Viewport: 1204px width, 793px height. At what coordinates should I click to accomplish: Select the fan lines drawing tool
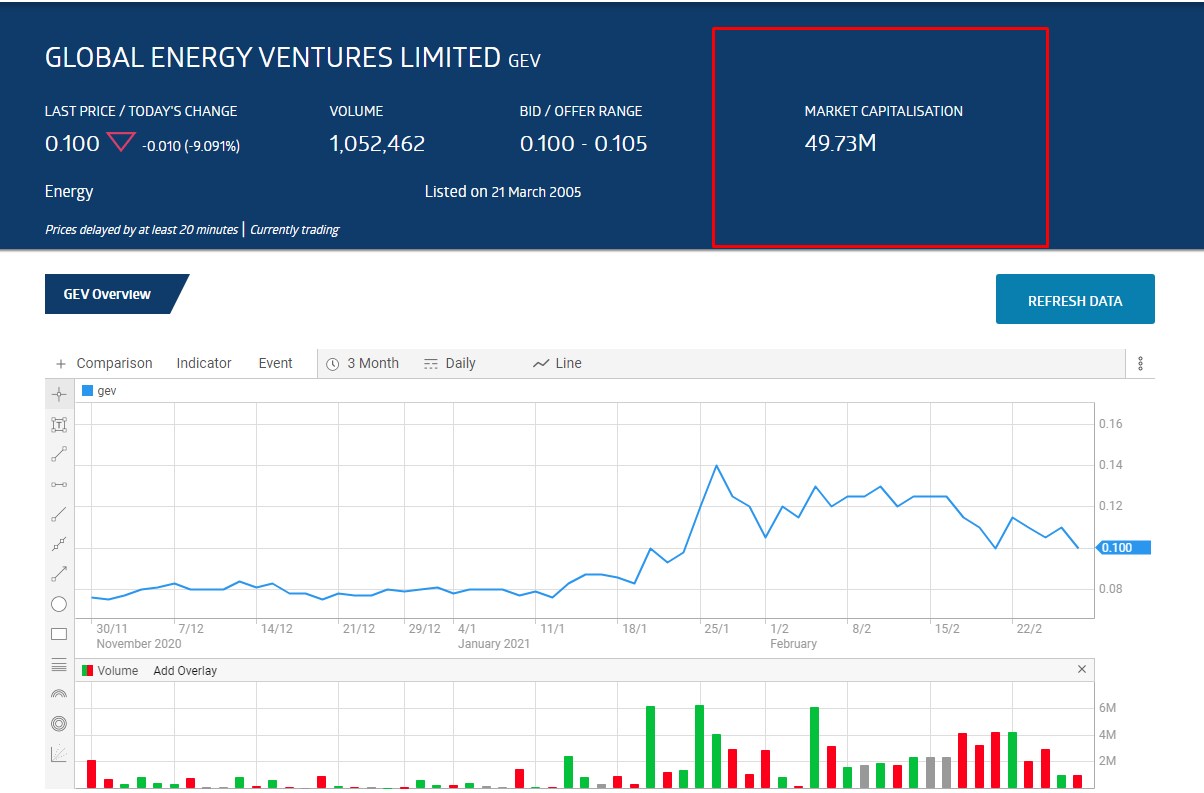pos(59,753)
